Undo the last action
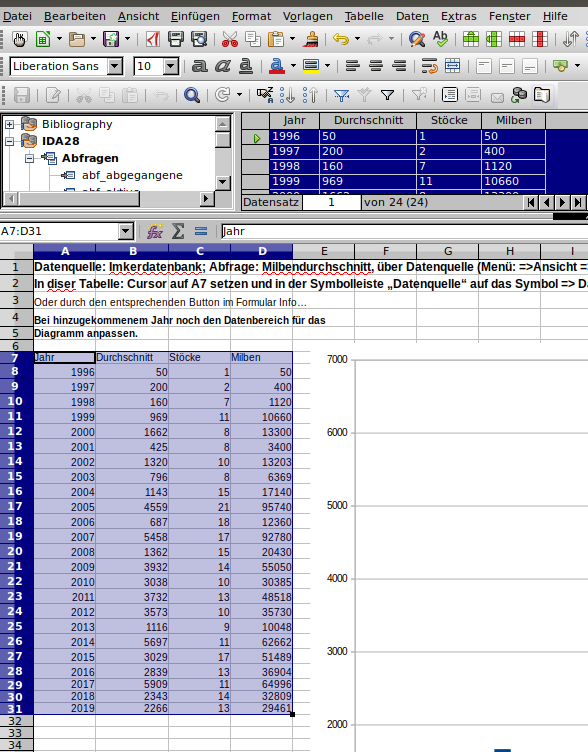Viewport: 588px width, 752px height. pos(341,39)
